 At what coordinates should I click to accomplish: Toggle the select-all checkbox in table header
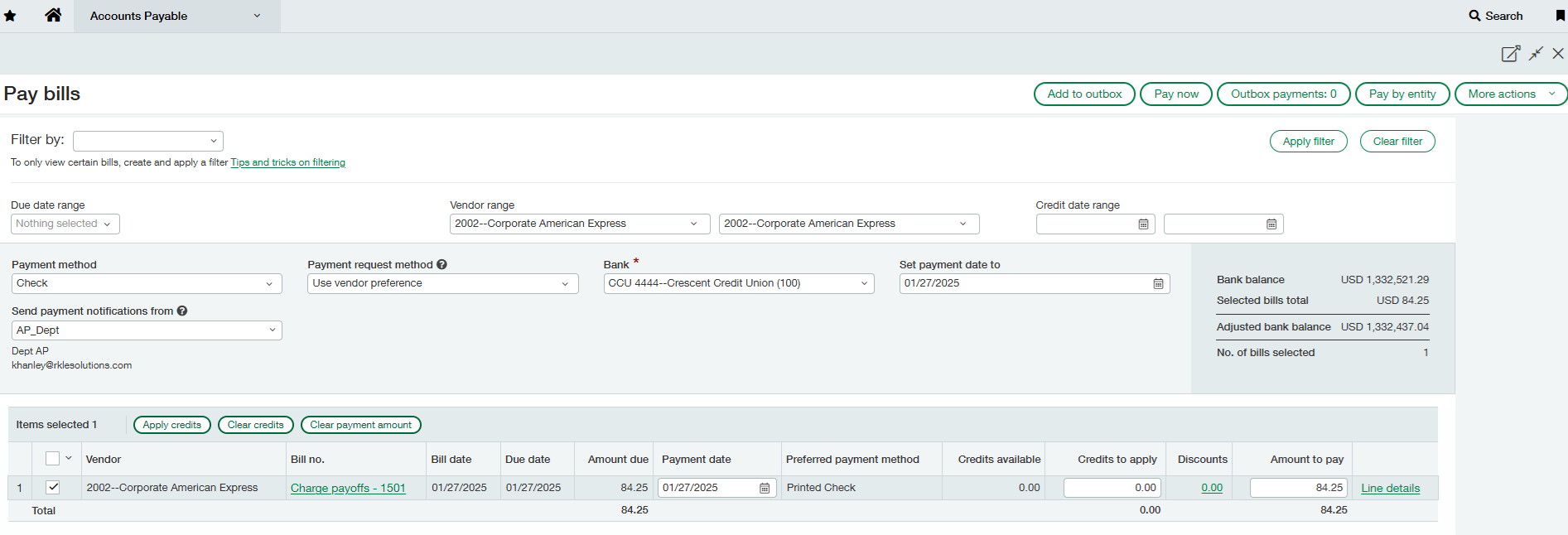coord(52,459)
